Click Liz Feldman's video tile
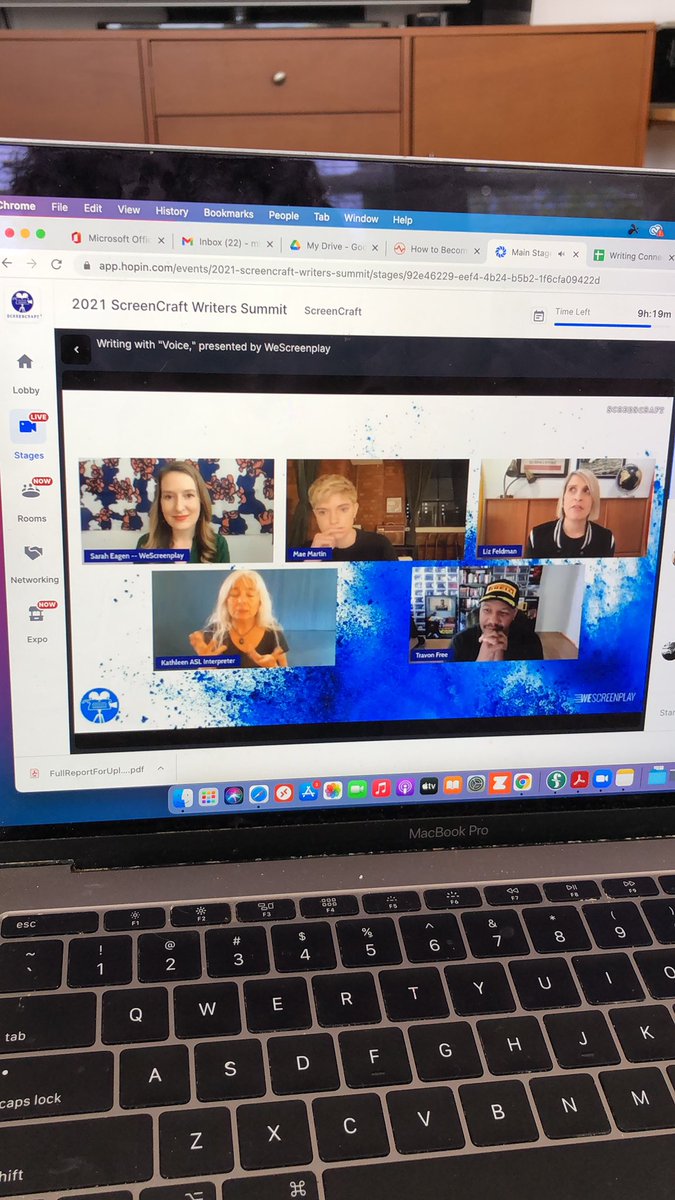This screenshot has width=675, height=1200. 567,507
